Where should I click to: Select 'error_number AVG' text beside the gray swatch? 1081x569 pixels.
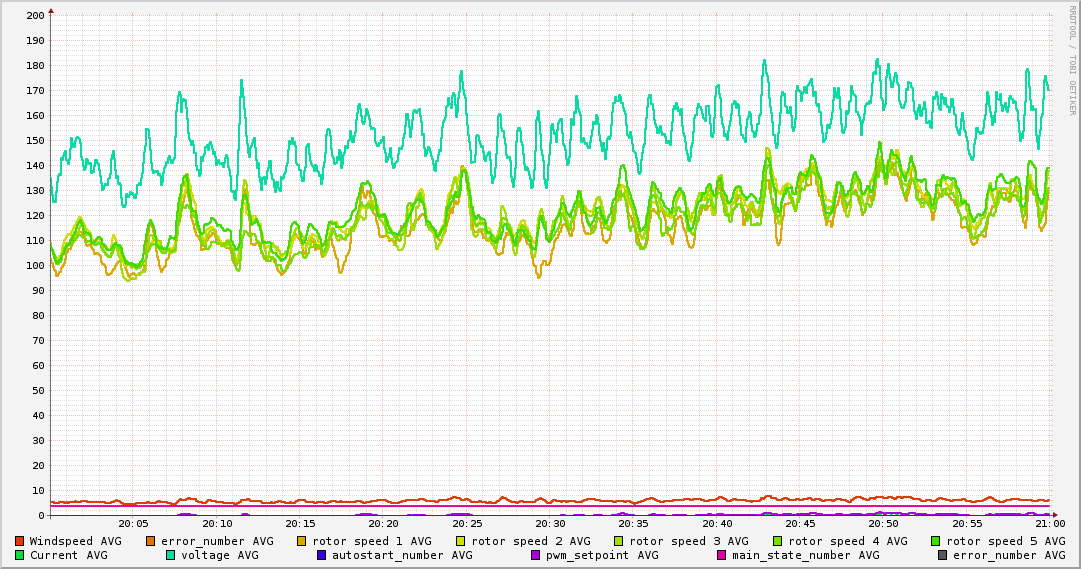[x=1009, y=556]
